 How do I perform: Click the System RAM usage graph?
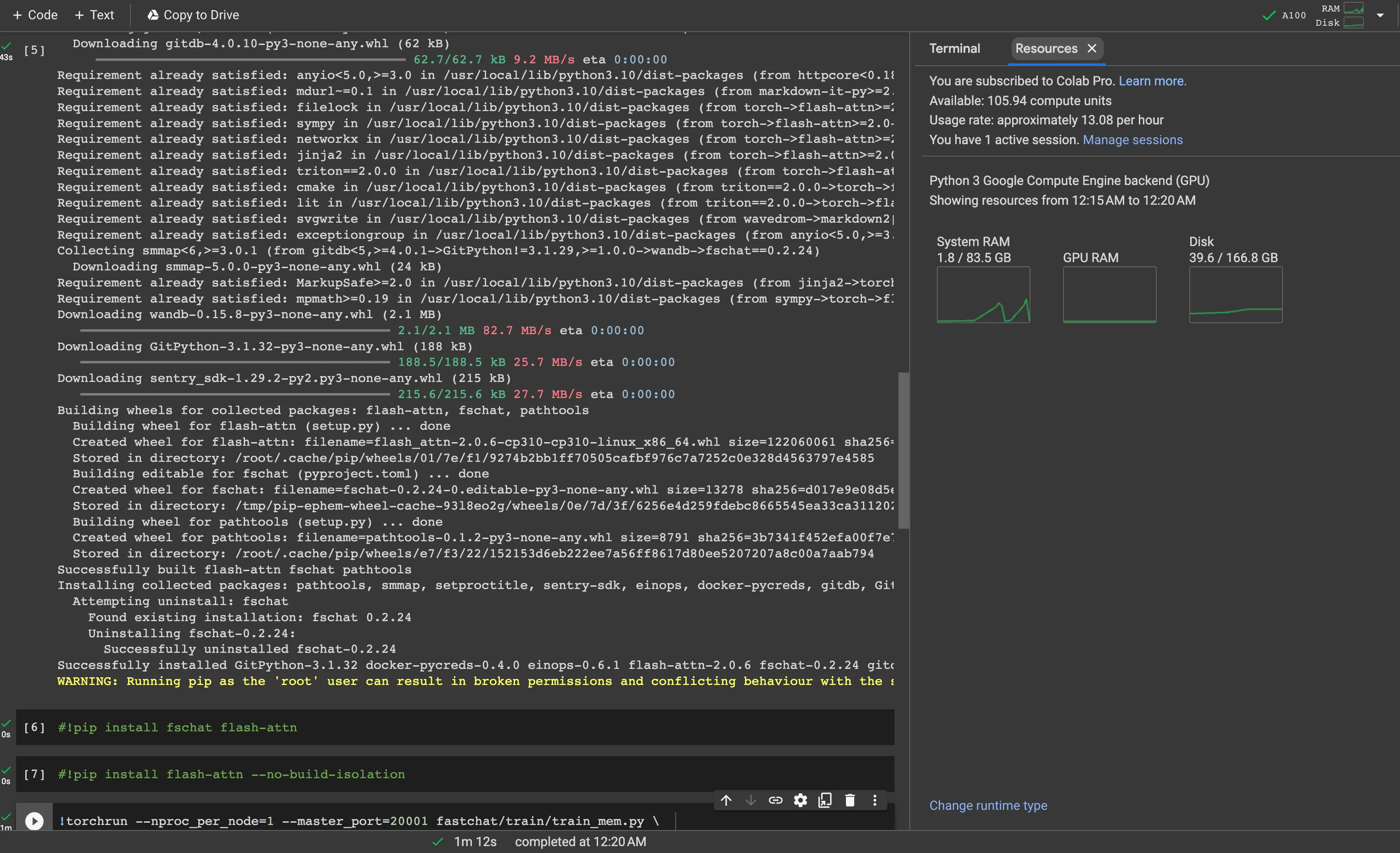983,294
